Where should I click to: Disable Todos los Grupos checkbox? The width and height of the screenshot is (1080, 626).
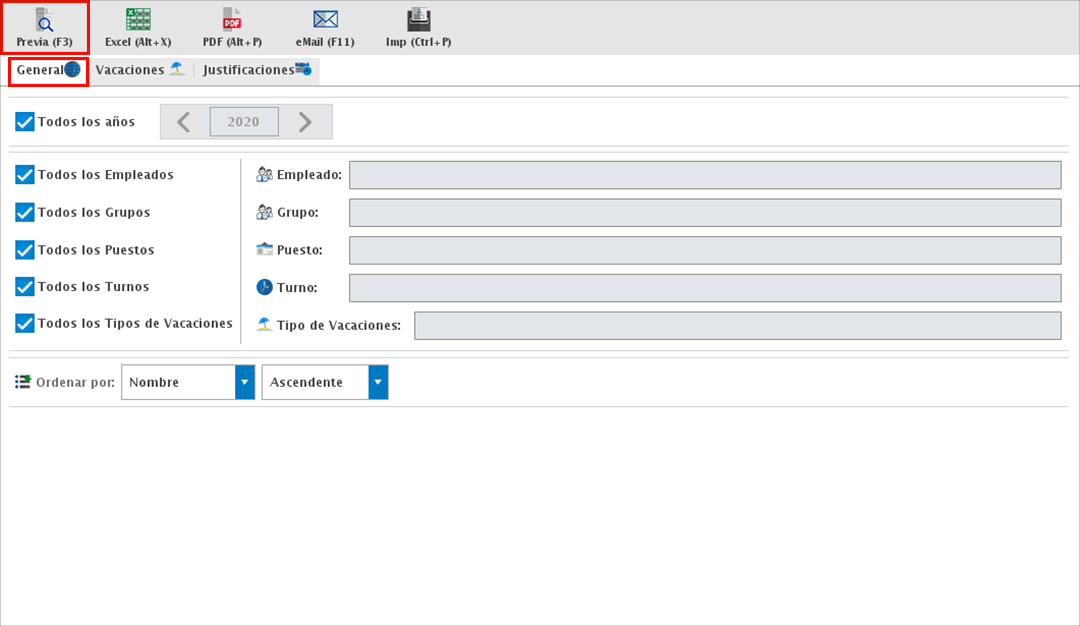tap(25, 213)
